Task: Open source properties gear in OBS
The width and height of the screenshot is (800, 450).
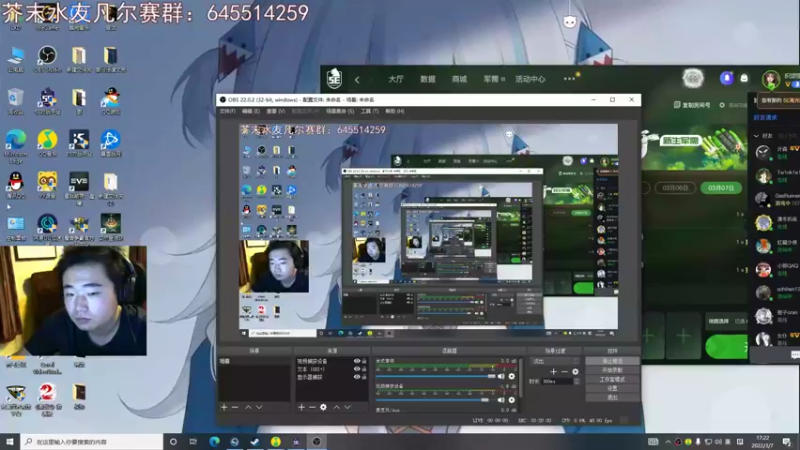Action: pos(323,407)
